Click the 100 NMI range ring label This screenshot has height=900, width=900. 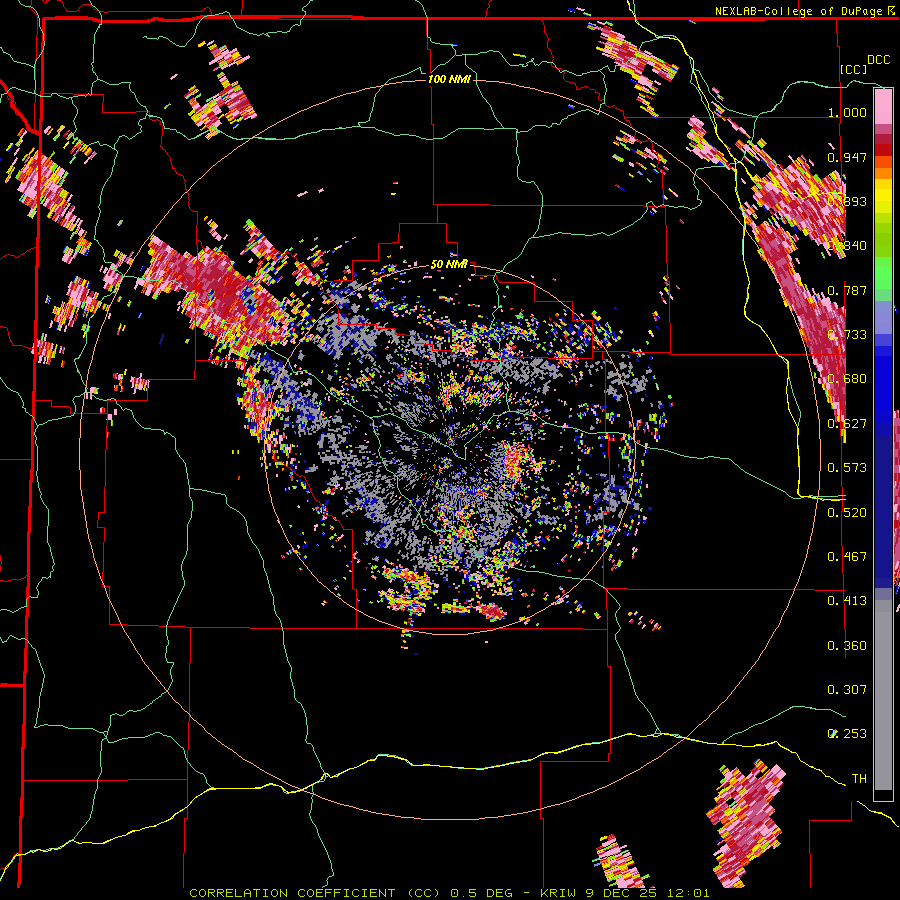[449, 79]
